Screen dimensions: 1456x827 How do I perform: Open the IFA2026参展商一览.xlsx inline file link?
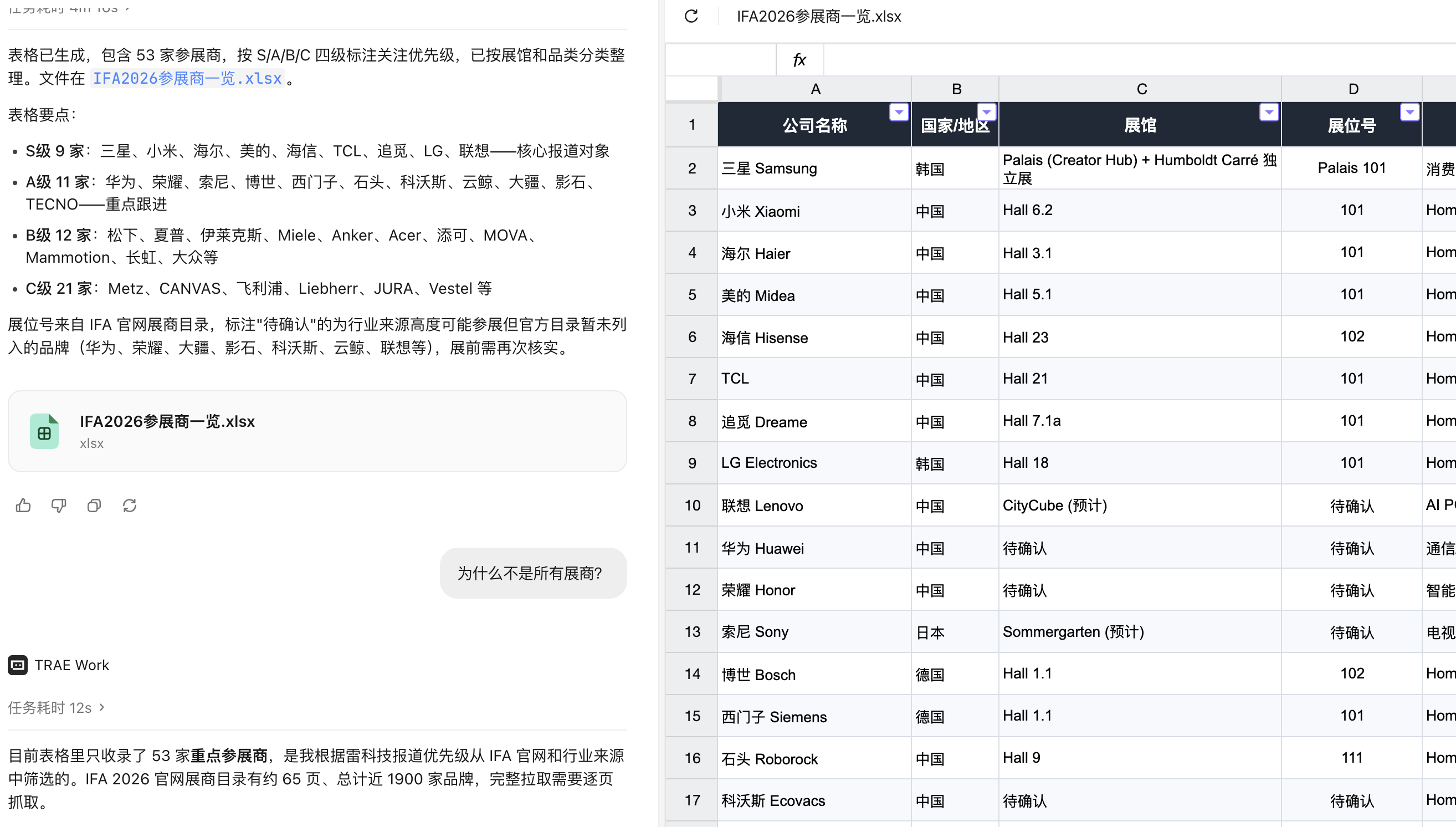tap(187, 78)
